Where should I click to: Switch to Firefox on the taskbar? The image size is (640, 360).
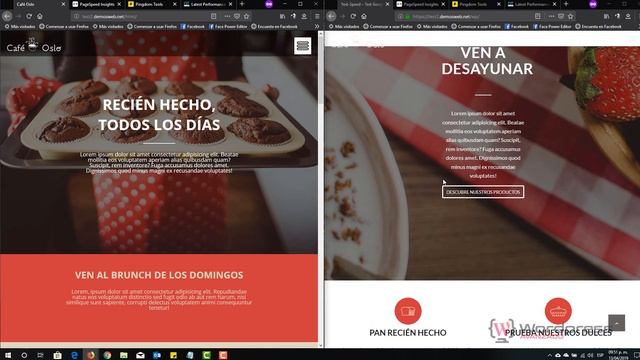pyautogui.click(x=91, y=355)
